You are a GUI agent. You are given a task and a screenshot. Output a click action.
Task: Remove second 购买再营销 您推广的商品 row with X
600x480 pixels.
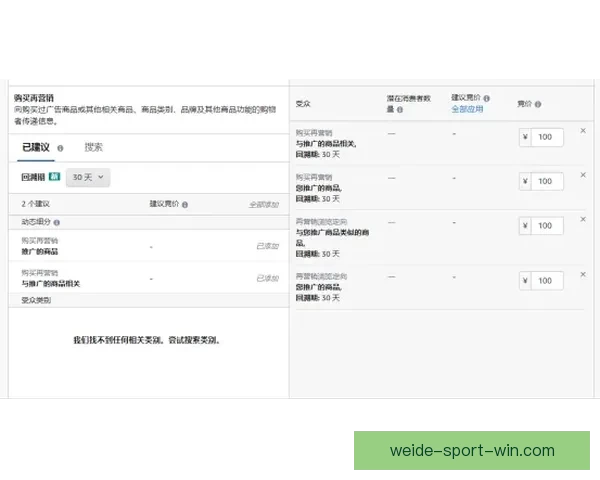tap(583, 175)
